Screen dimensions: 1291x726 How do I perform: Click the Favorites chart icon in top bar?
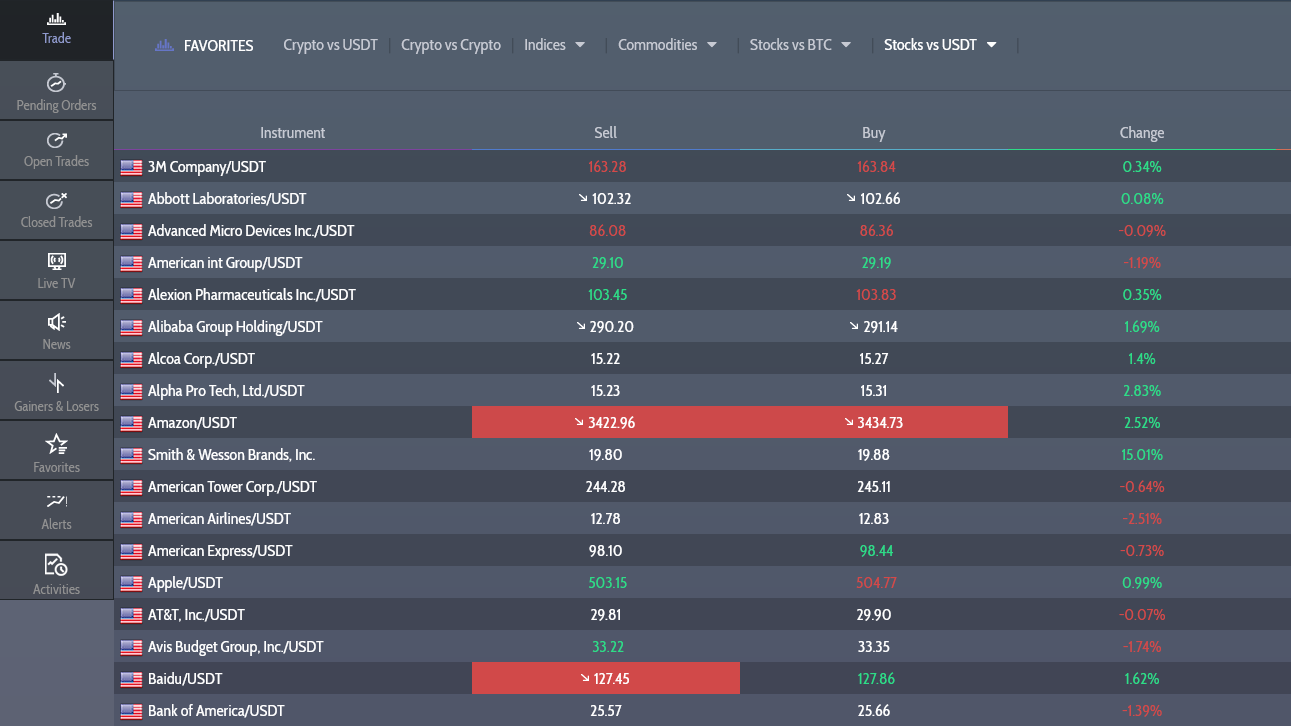pos(164,45)
